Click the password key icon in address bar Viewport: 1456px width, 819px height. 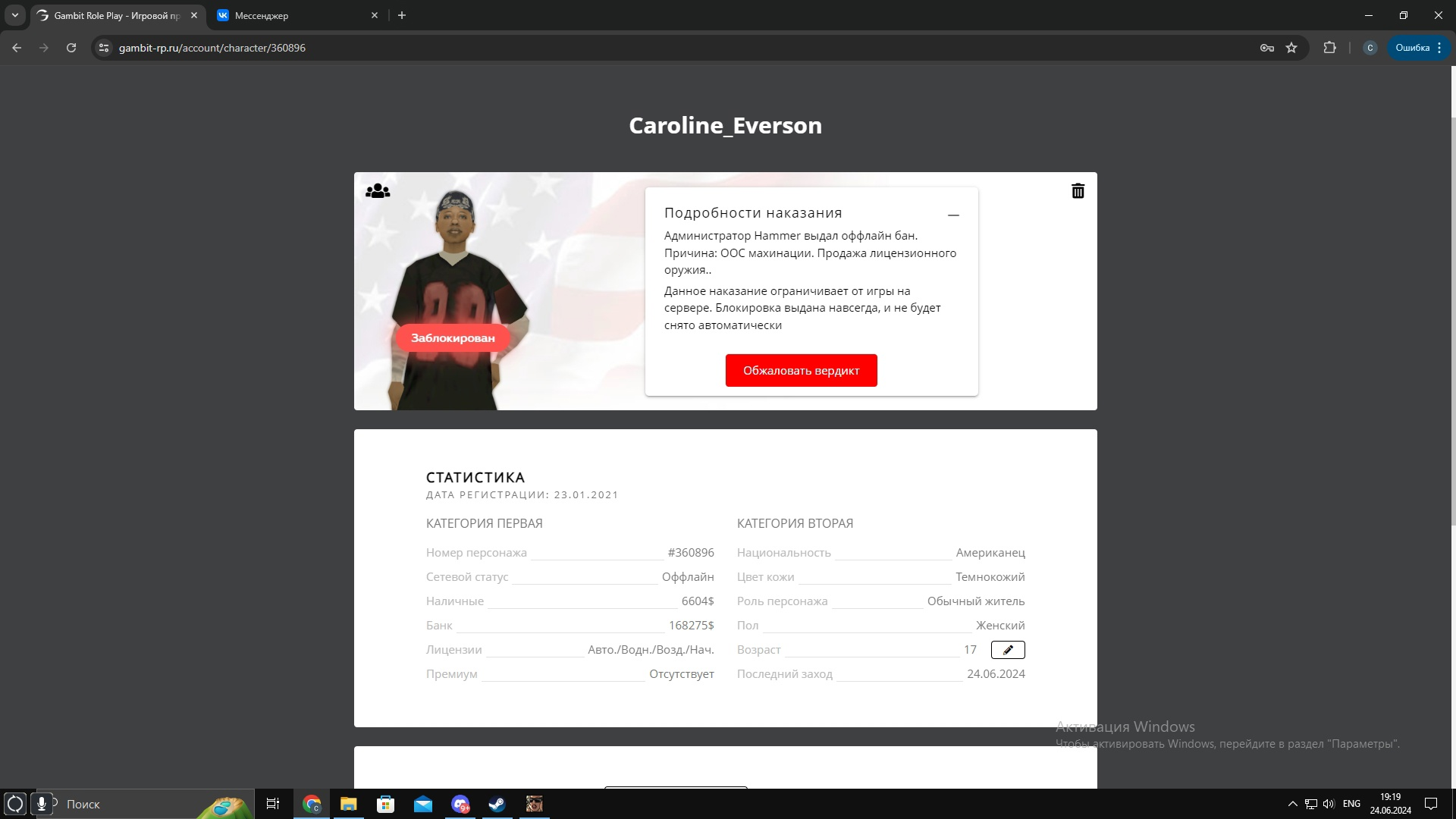pyautogui.click(x=1266, y=48)
